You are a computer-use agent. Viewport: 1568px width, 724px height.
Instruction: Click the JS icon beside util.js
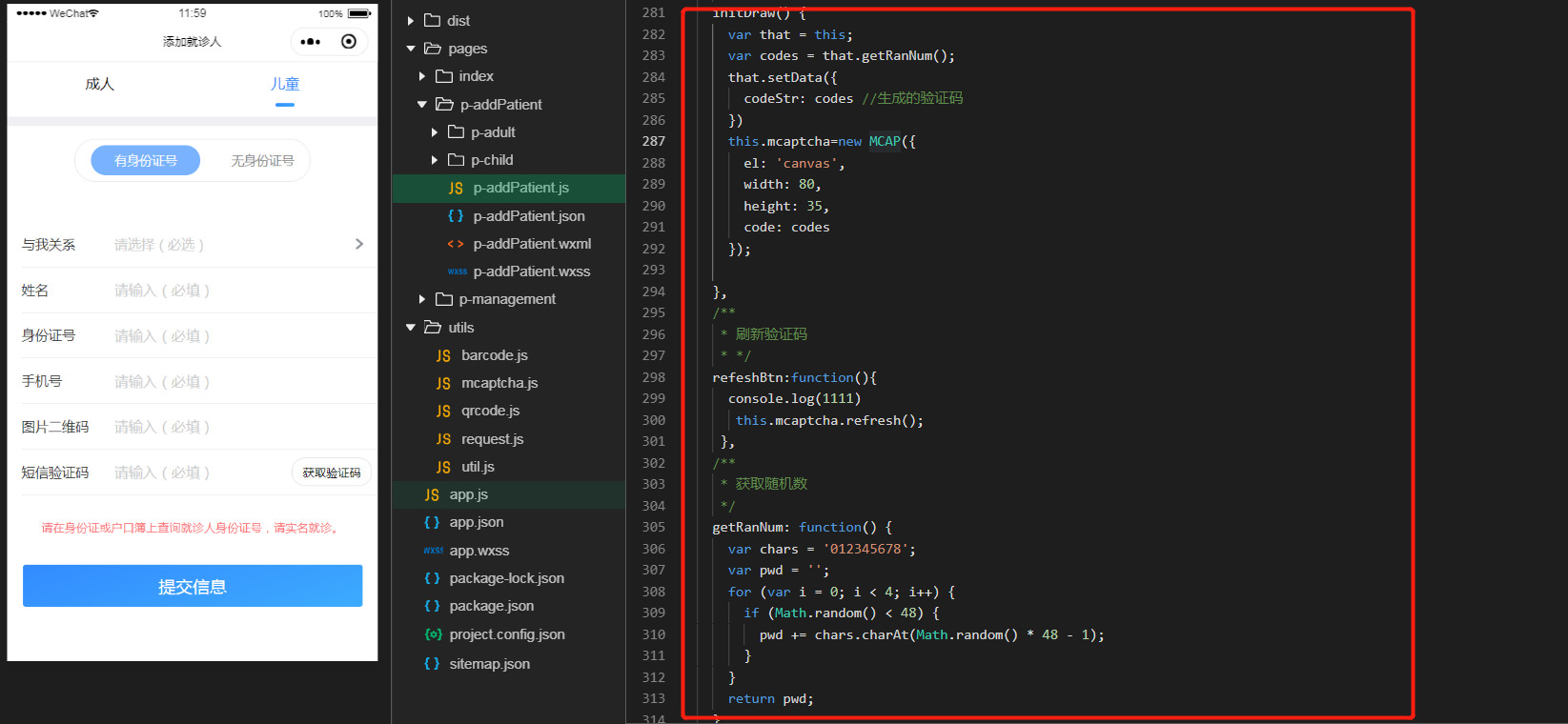coord(443,467)
